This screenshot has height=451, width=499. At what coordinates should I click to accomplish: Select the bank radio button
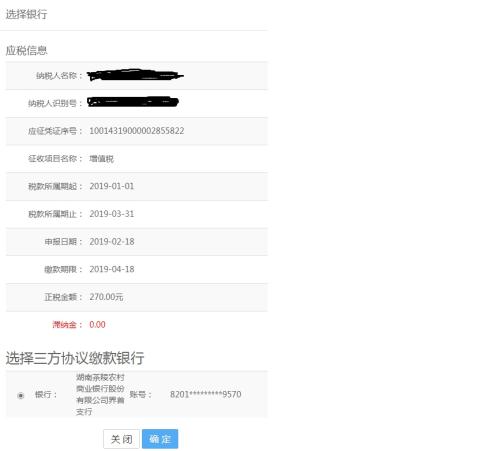(x=21, y=395)
